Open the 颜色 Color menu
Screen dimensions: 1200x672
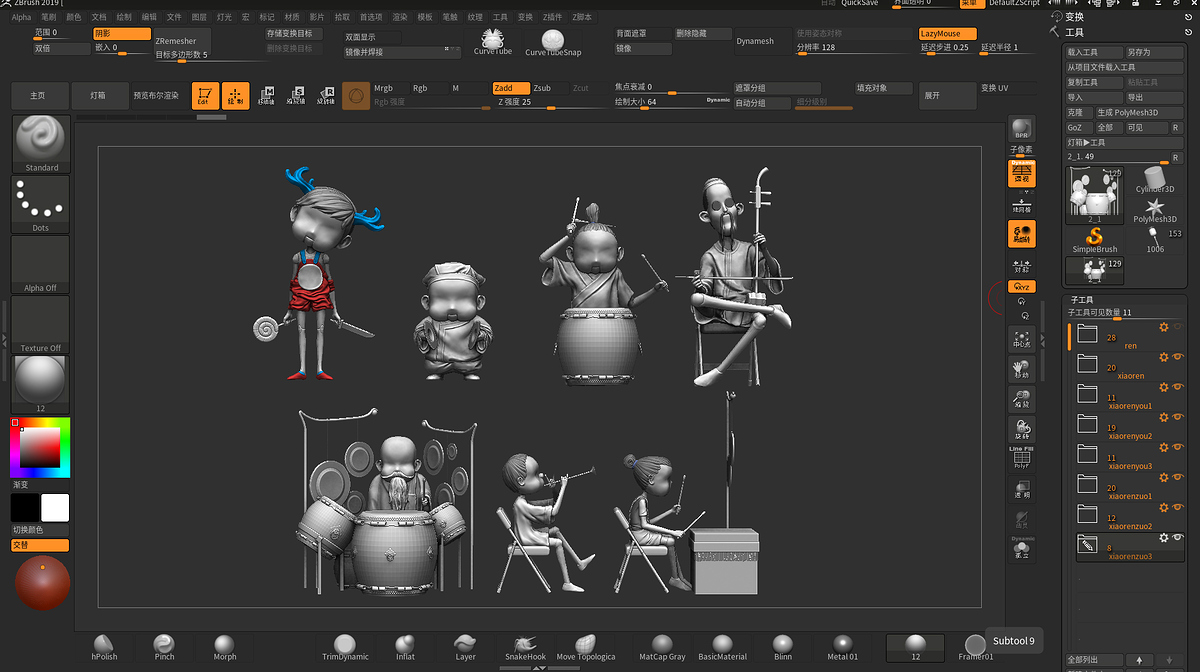[x=74, y=17]
